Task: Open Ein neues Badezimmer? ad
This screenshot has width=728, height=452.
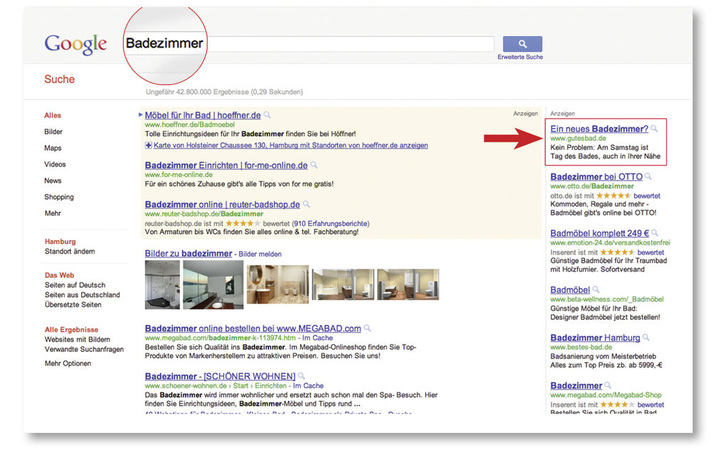Action: [x=599, y=129]
